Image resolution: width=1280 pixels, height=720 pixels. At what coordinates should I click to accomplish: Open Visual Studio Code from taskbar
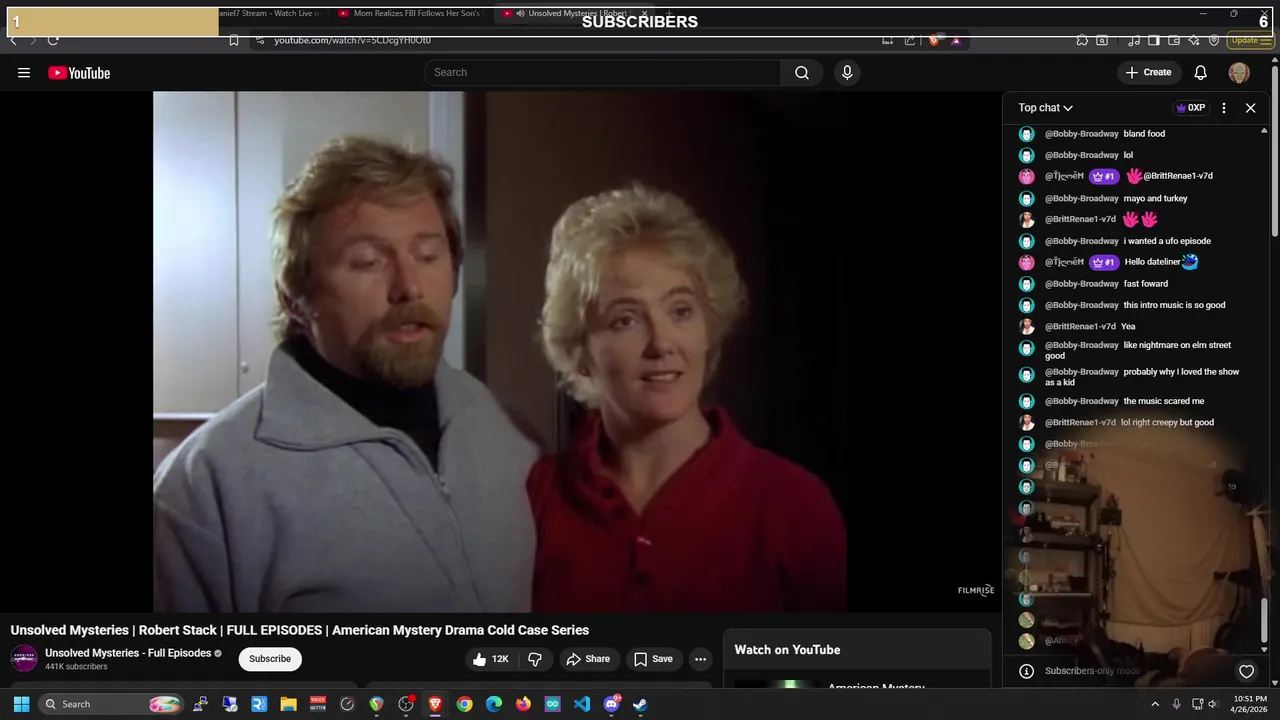coord(582,704)
